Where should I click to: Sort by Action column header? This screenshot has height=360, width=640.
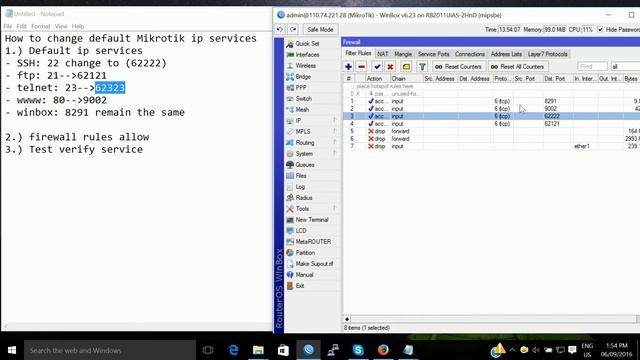[x=378, y=78]
